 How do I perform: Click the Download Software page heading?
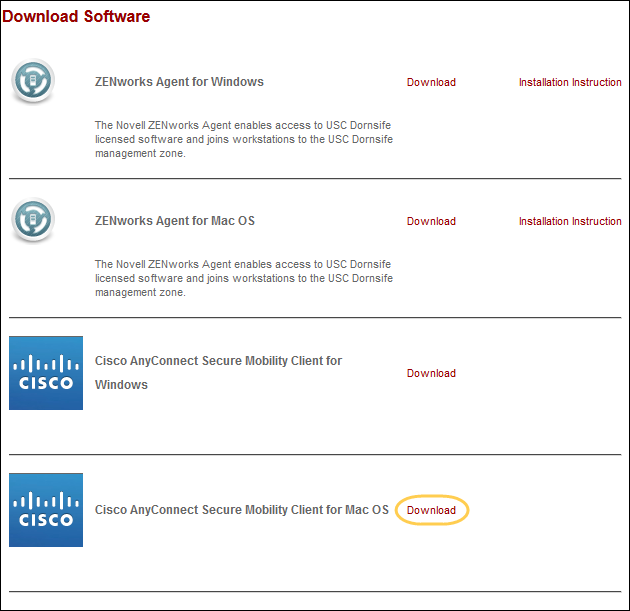[x=76, y=16]
